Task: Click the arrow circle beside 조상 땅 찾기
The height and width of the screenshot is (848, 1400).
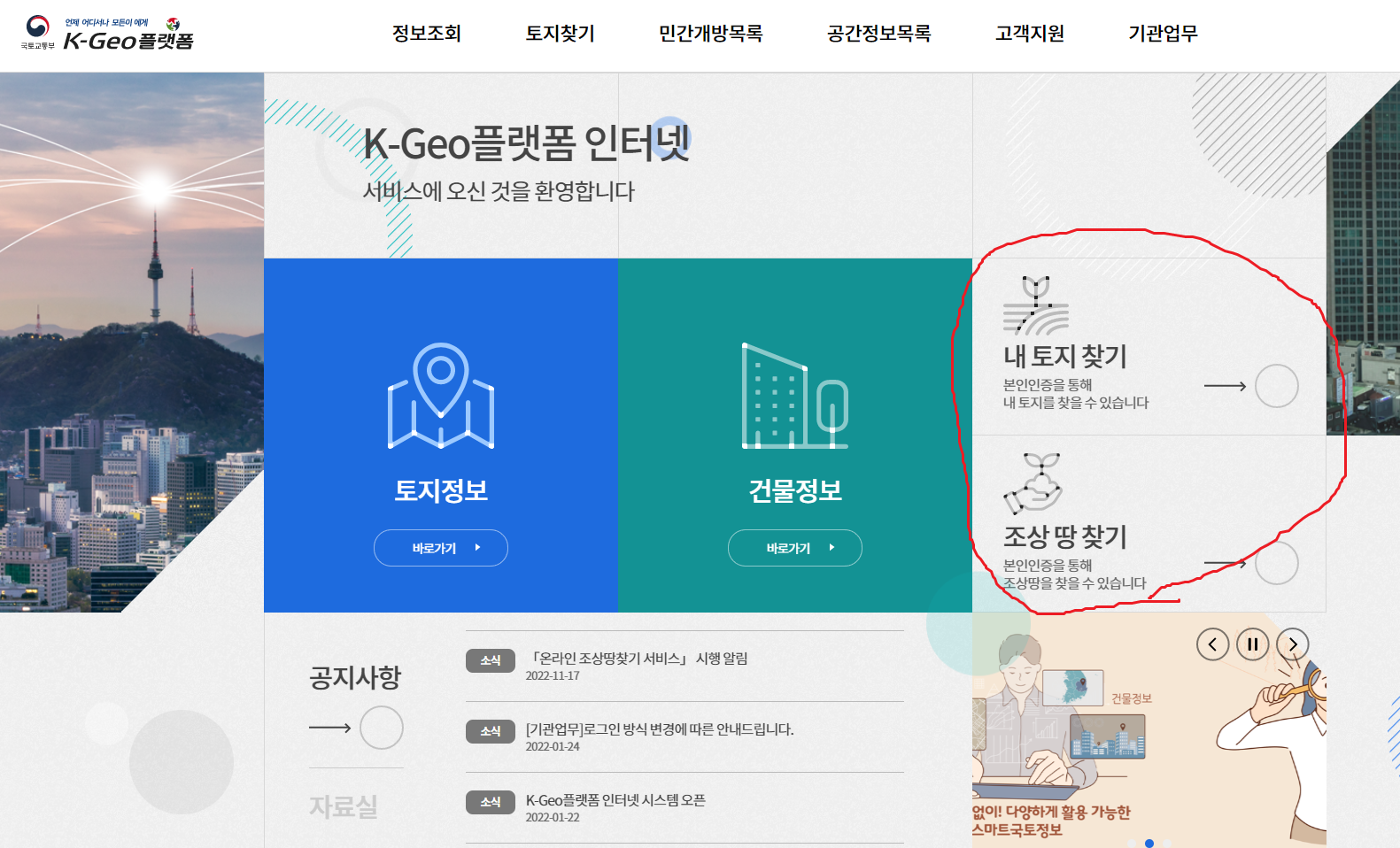Action: click(x=1277, y=563)
